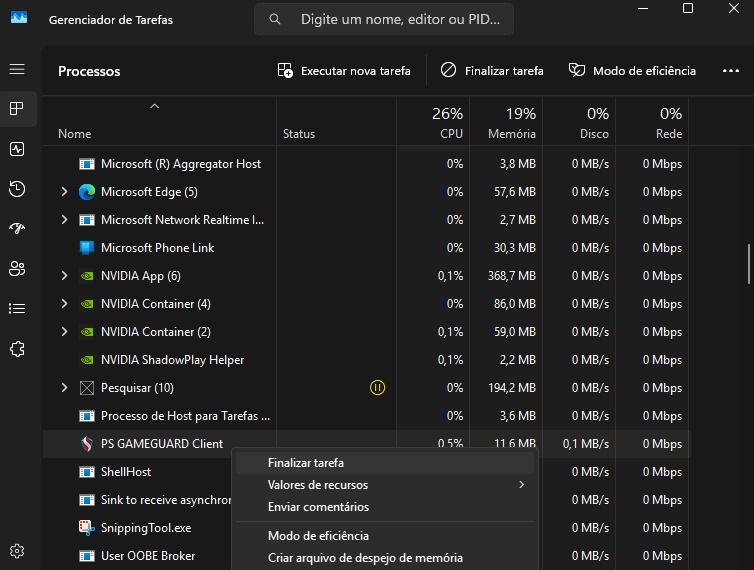Click 57,6 MB memory value of Edge

pyautogui.click(x=515, y=192)
